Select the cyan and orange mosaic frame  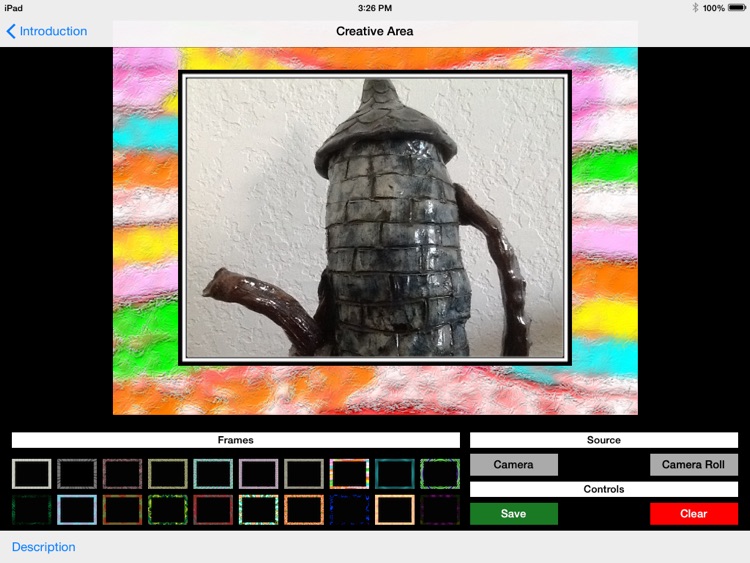point(259,510)
